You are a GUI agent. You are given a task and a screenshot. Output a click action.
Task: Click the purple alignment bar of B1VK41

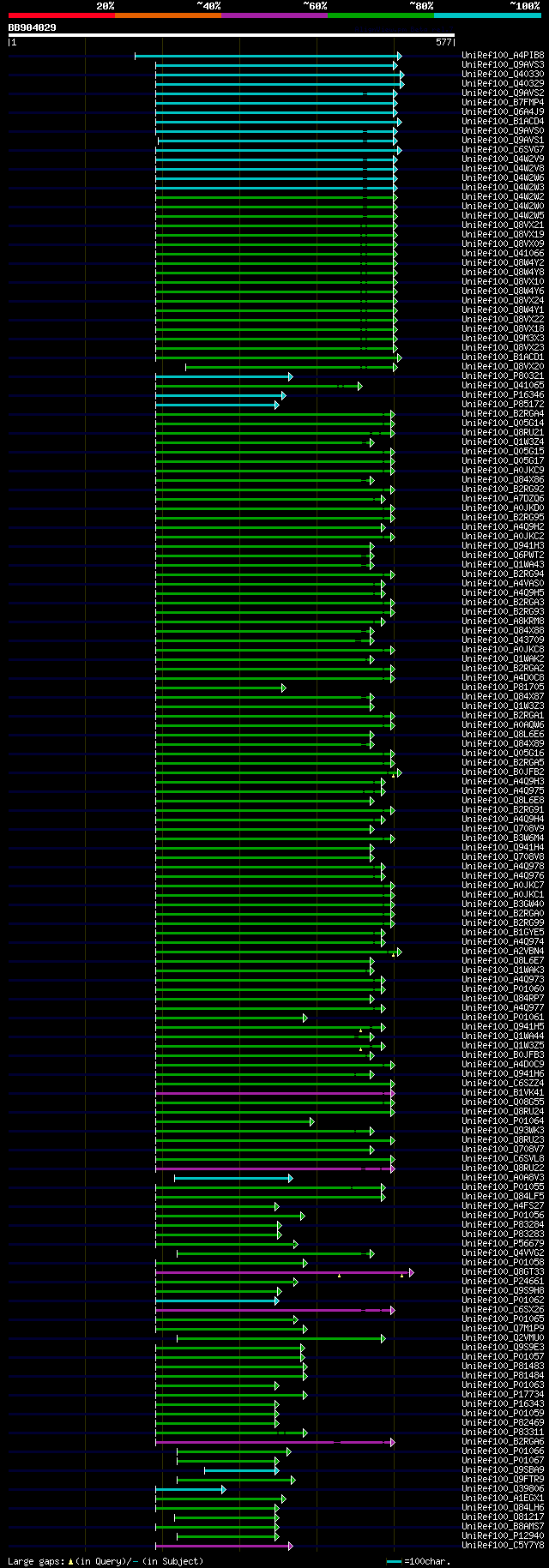pos(274,1093)
